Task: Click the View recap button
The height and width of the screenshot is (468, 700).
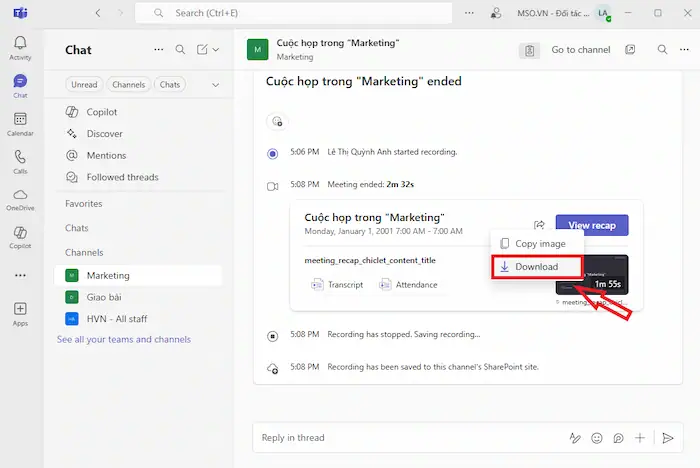Action: tap(591, 225)
